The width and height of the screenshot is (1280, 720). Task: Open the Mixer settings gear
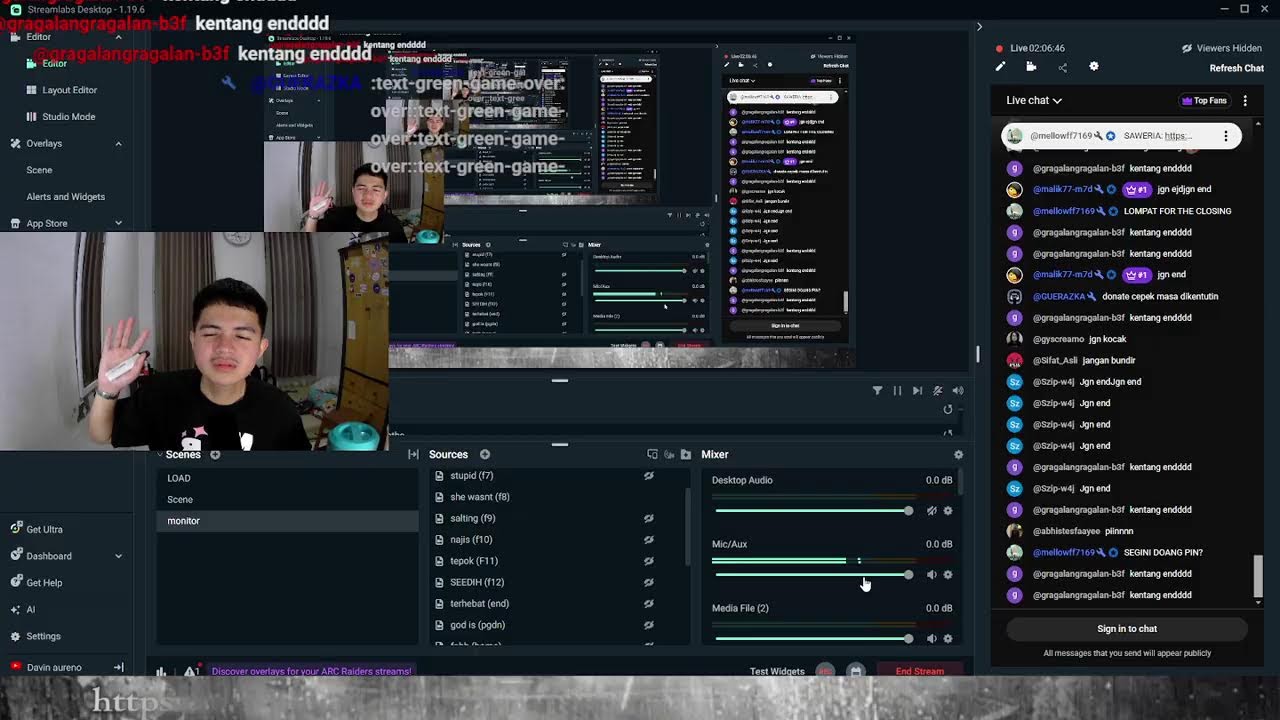(x=958, y=455)
